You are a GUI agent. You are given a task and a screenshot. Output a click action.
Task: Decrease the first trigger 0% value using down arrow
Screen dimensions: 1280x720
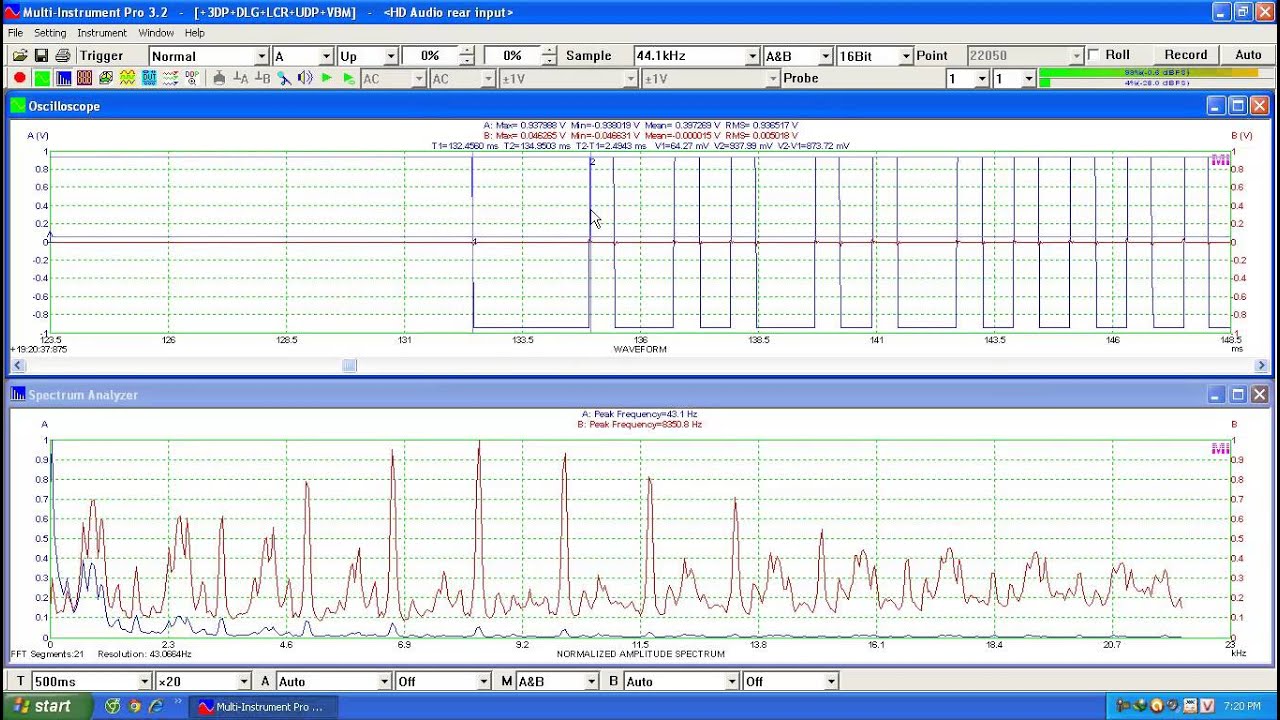click(465, 61)
